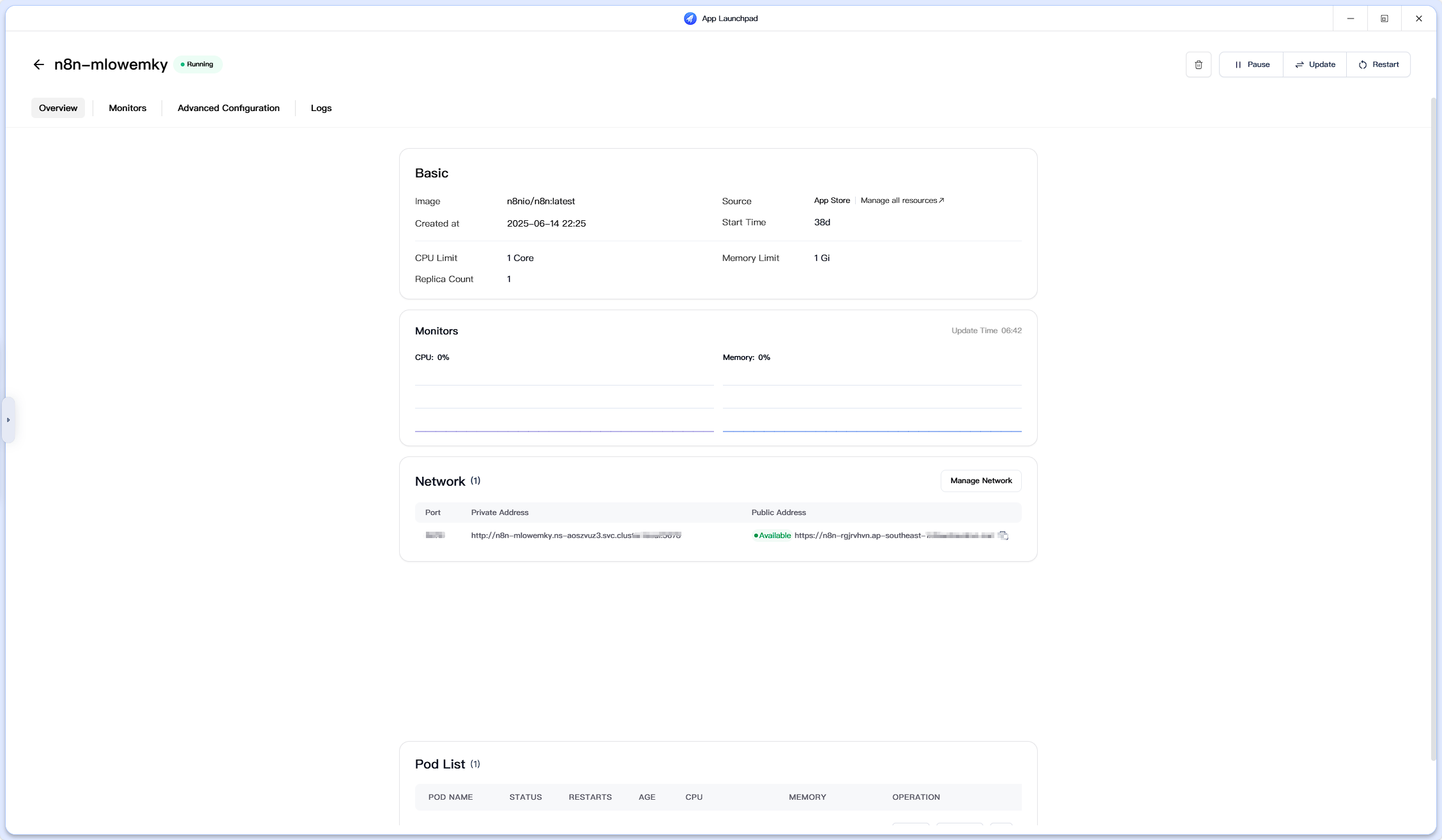The image size is (1442, 840).
Task: Copy the public address with the copy icon
Action: [1003, 536]
